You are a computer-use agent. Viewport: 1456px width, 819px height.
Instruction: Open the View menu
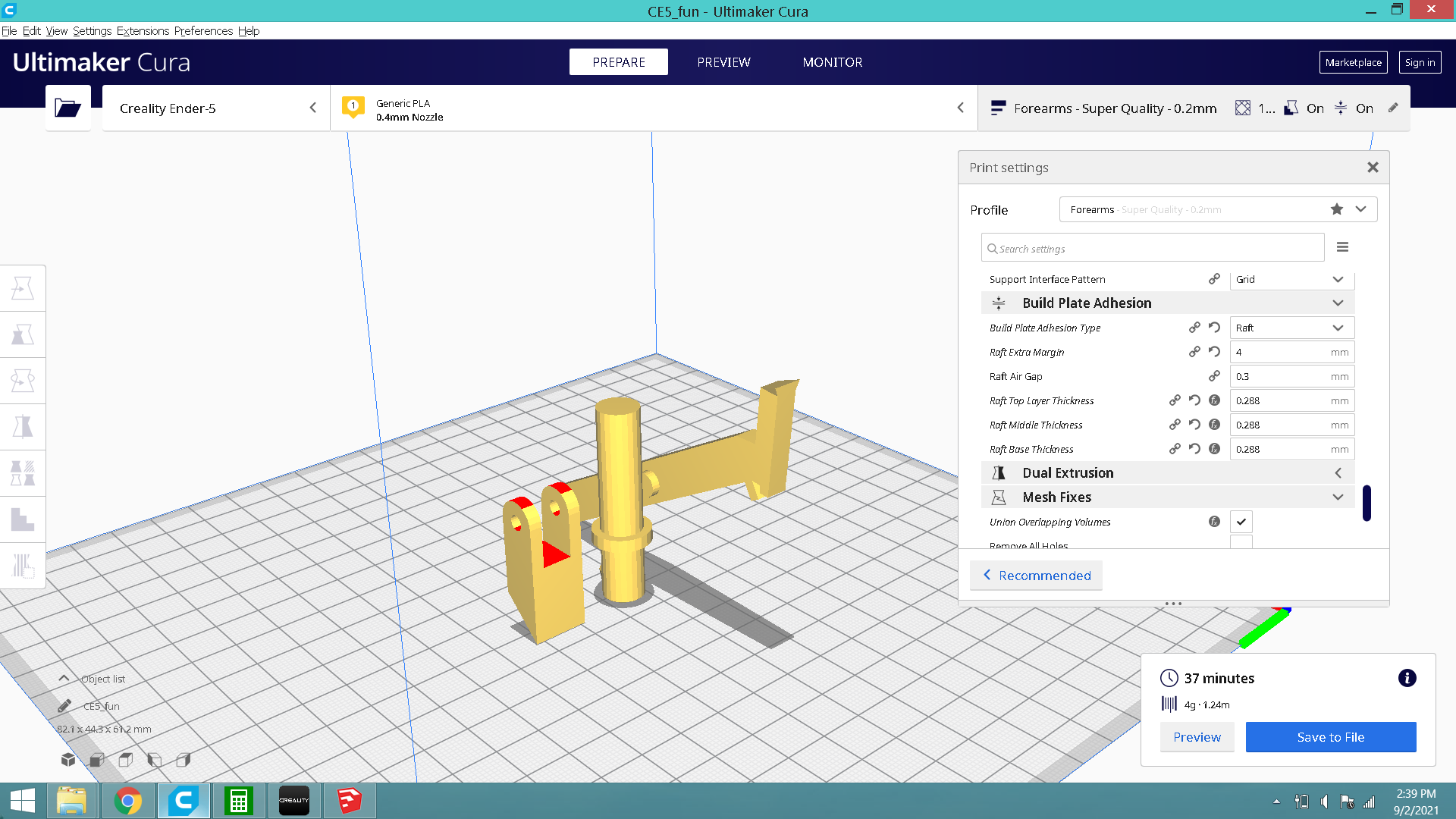coord(57,31)
